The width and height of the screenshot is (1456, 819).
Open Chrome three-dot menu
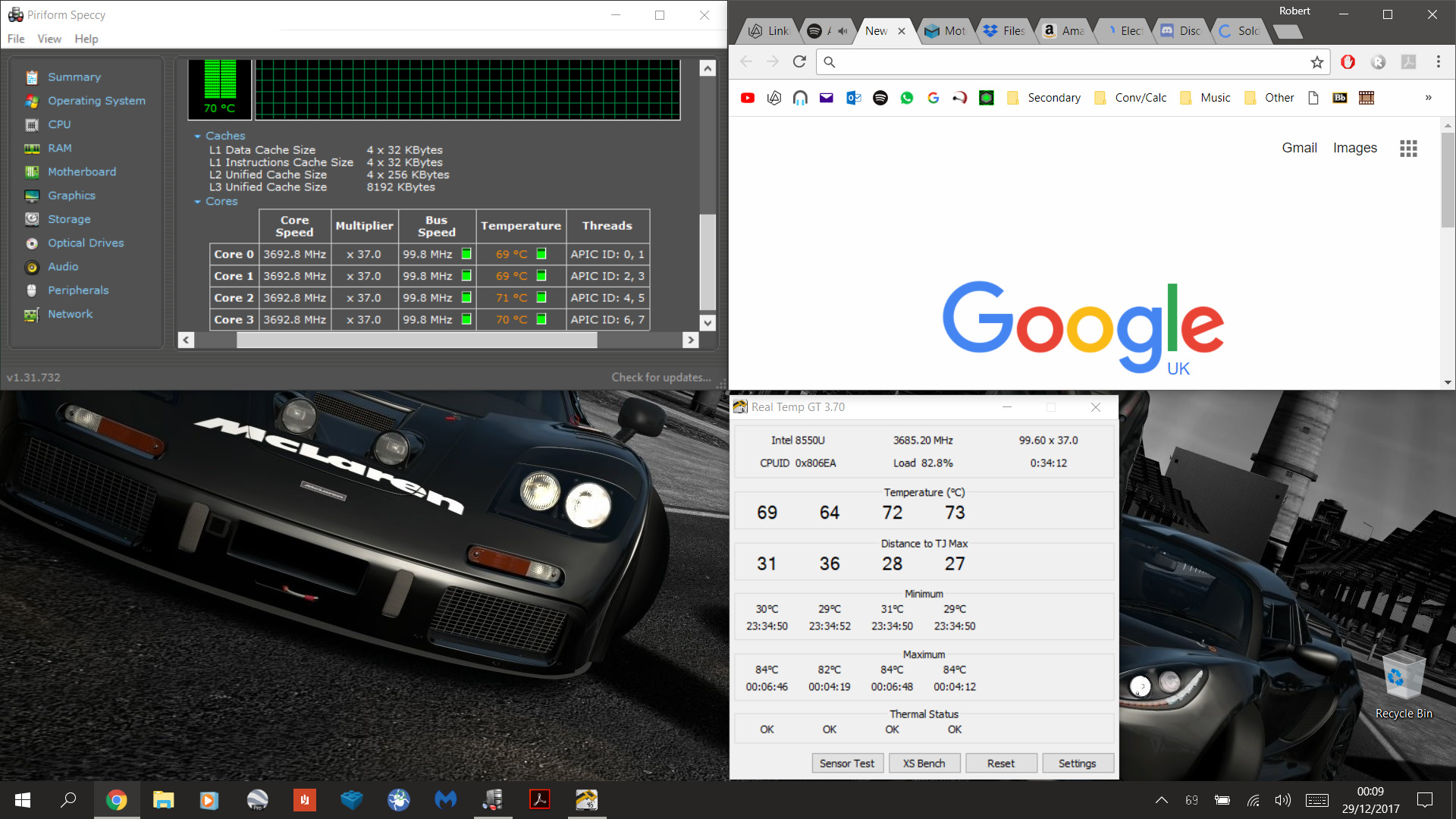click(x=1439, y=62)
